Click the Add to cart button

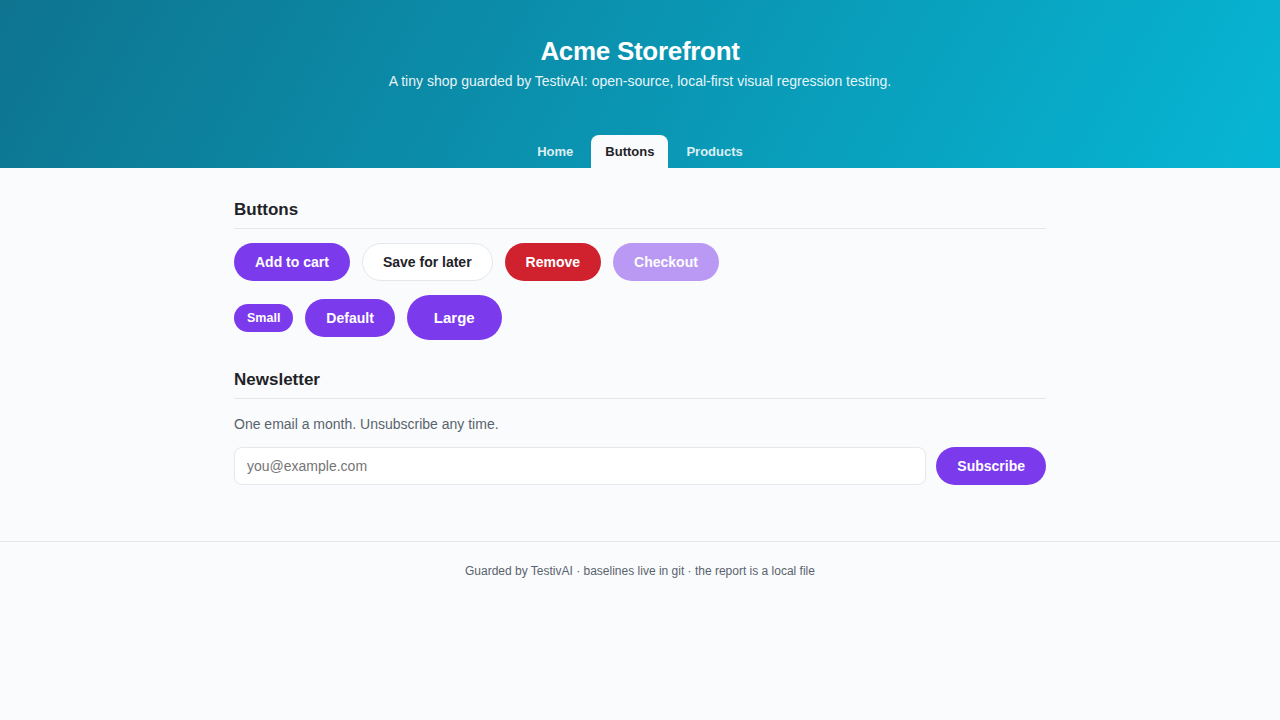tap(292, 262)
